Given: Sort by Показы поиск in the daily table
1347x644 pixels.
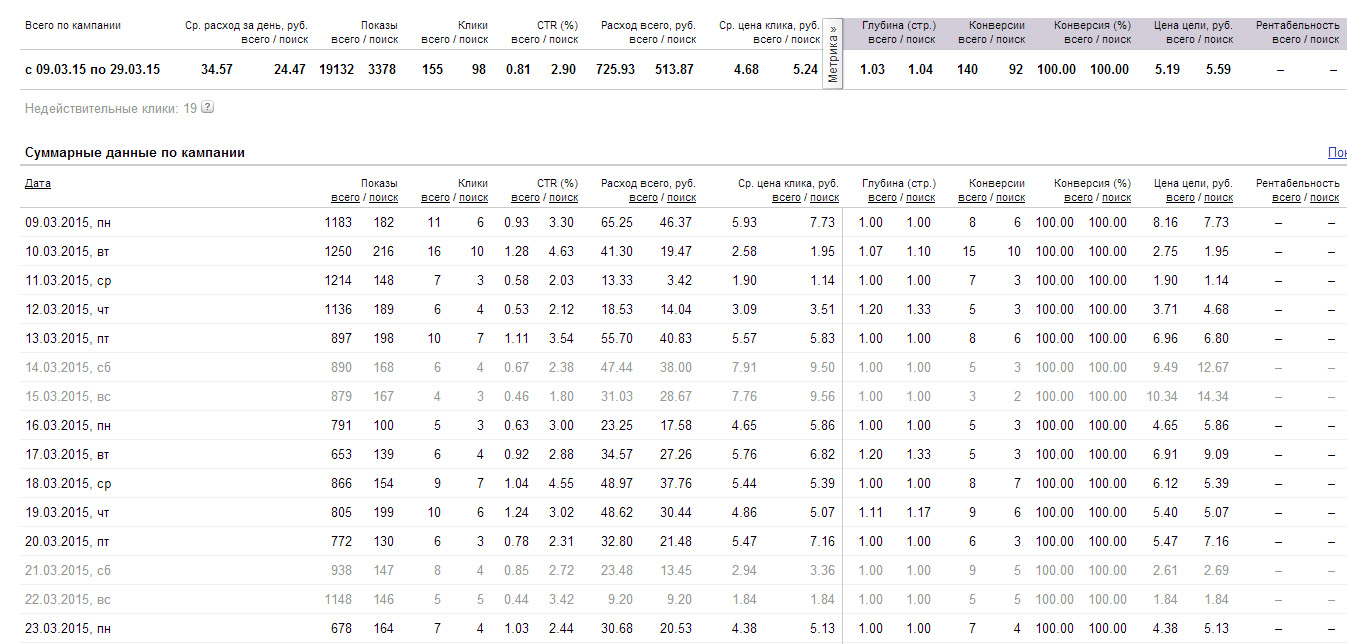Looking at the screenshot, I should [x=383, y=198].
